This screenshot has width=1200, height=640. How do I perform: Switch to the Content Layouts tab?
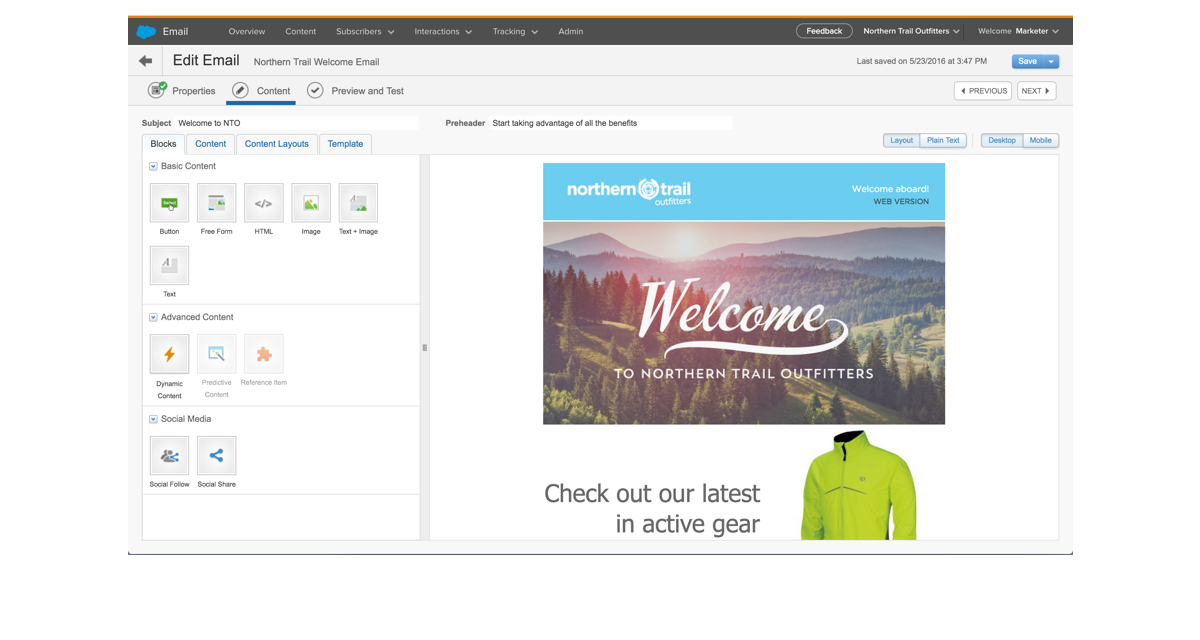tap(277, 144)
